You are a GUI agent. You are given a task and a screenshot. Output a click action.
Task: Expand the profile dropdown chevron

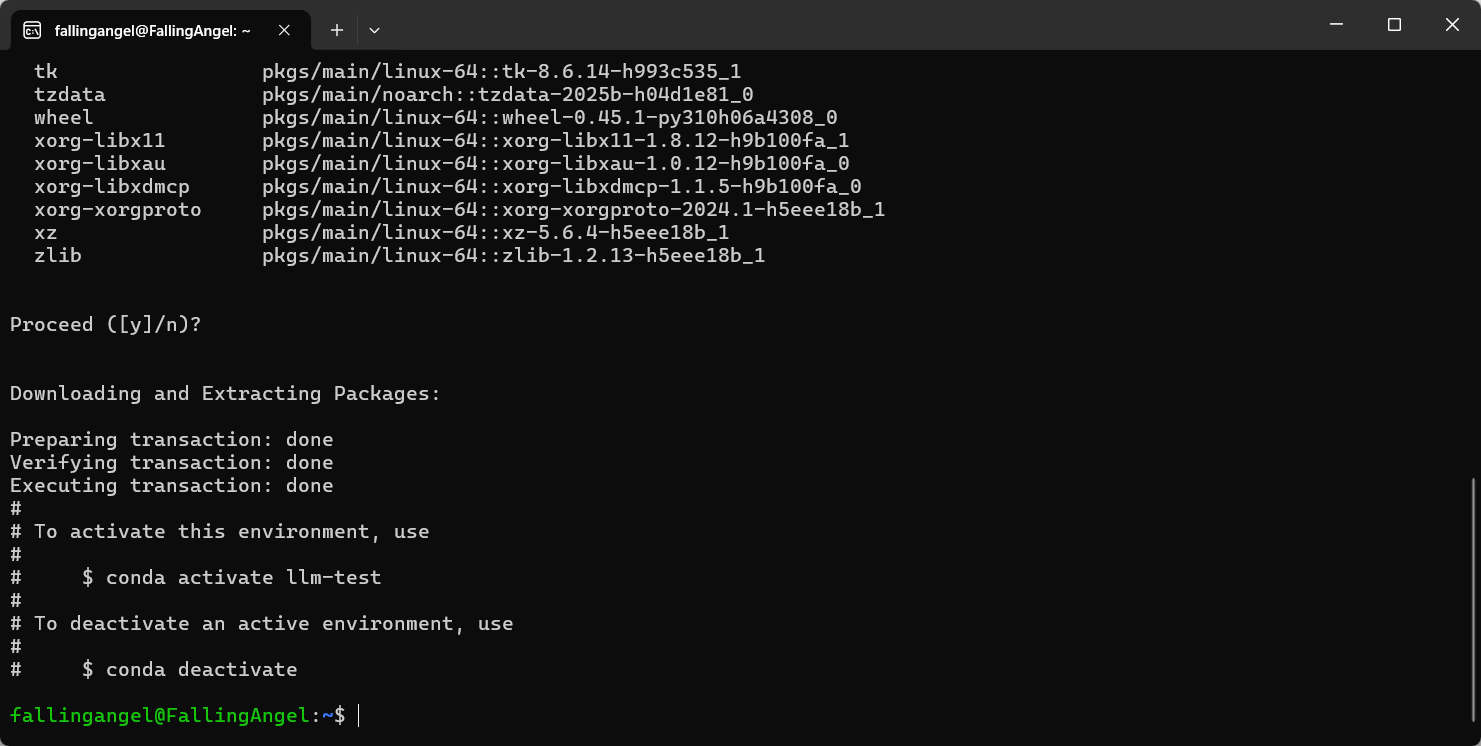374,30
